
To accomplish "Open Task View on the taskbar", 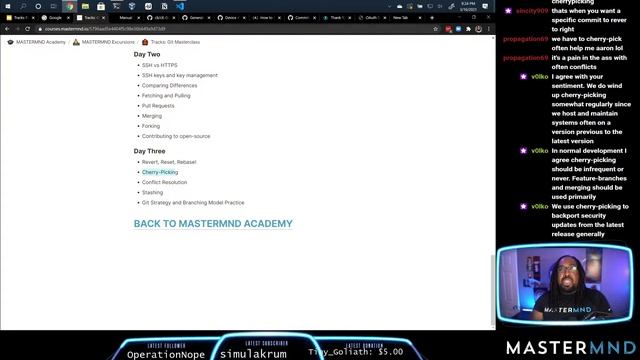I will pos(53,6).
